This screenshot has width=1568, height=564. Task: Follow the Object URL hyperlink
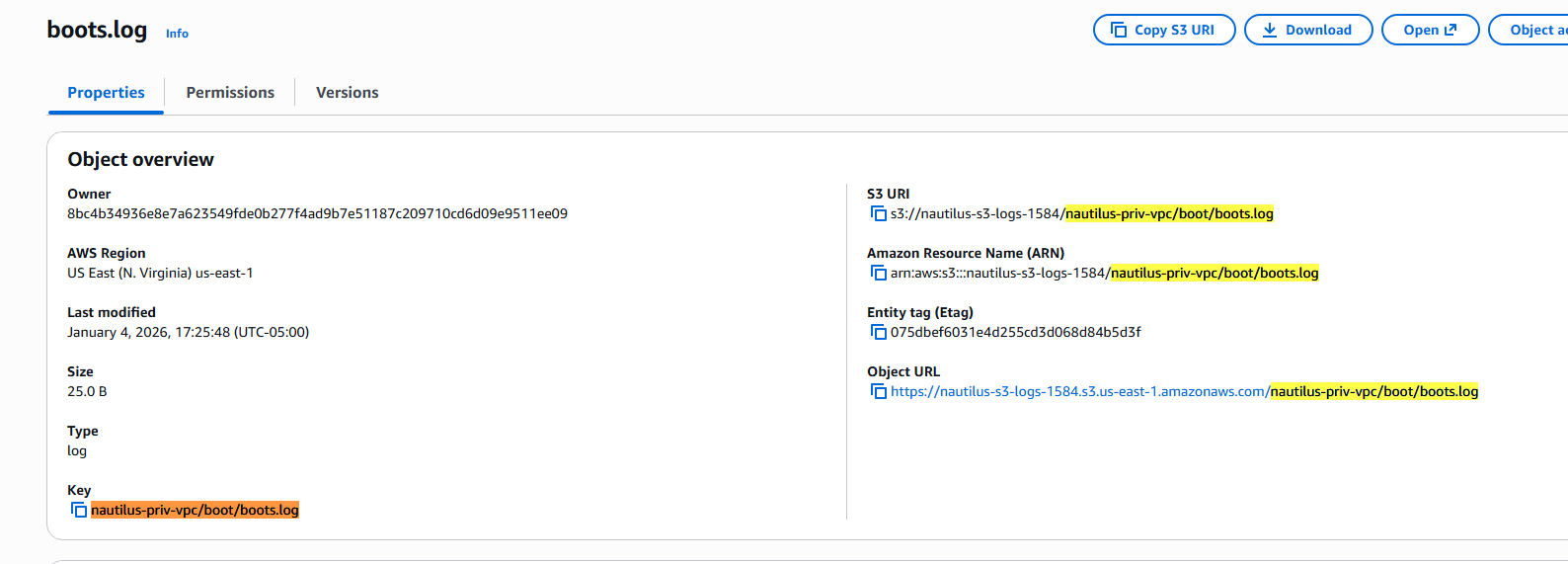pyautogui.click(x=1184, y=391)
